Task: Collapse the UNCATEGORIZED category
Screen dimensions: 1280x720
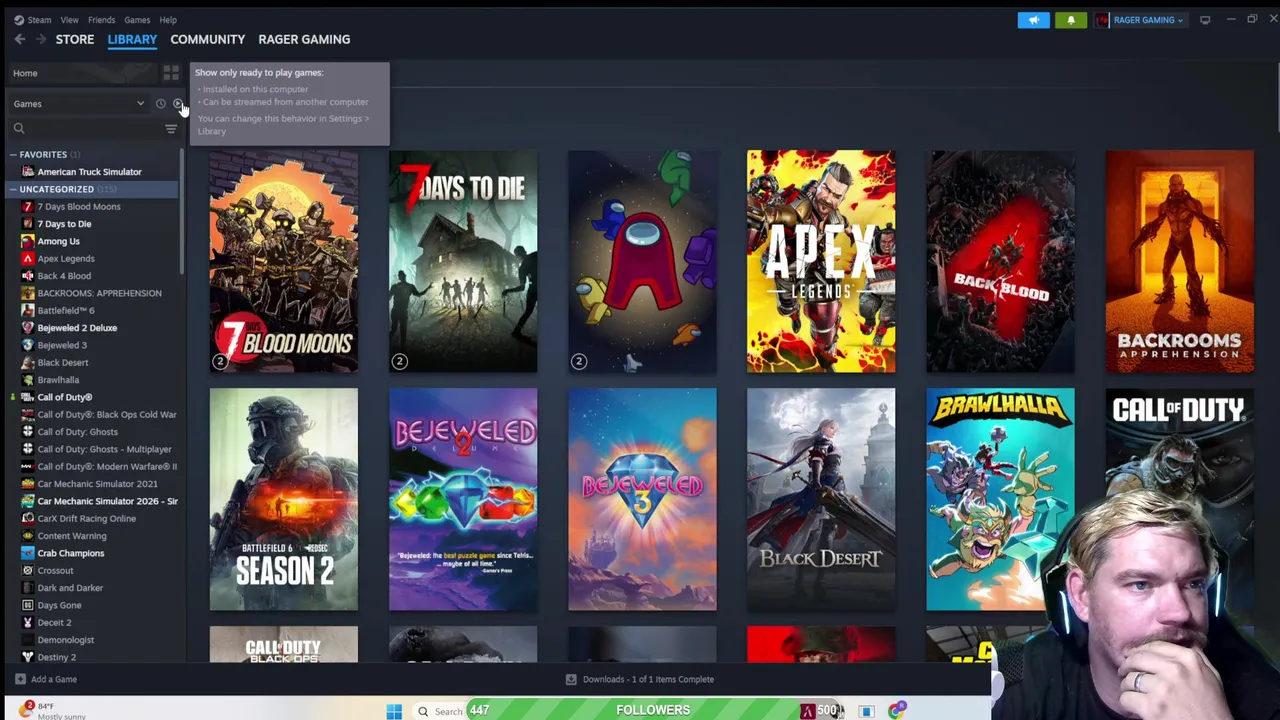Action: tap(13, 189)
